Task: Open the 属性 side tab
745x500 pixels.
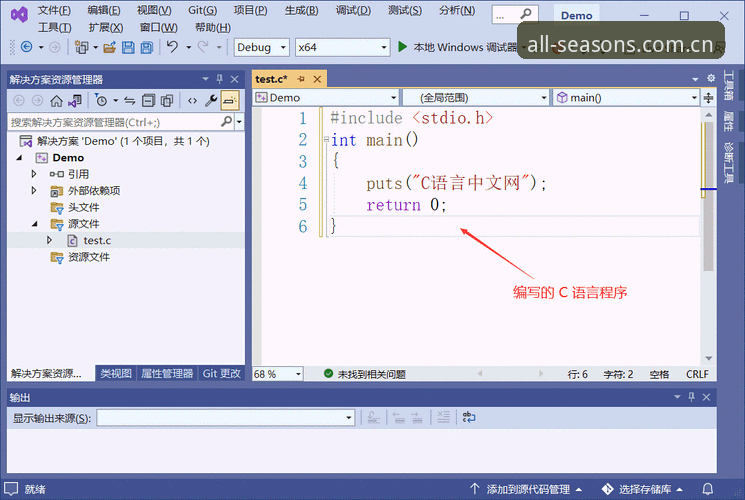Action: tap(728, 121)
